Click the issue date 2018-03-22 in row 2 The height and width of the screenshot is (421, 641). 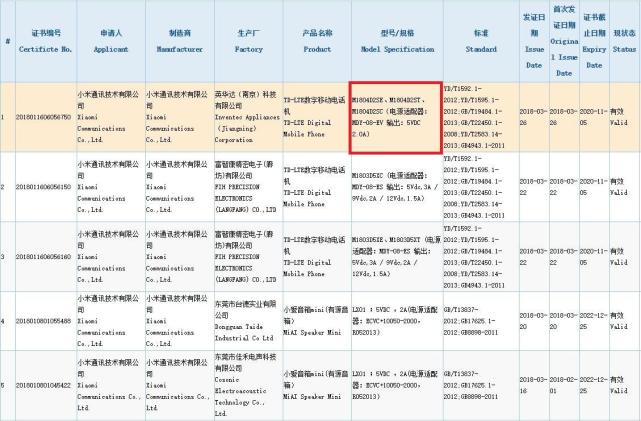point(534,187)
